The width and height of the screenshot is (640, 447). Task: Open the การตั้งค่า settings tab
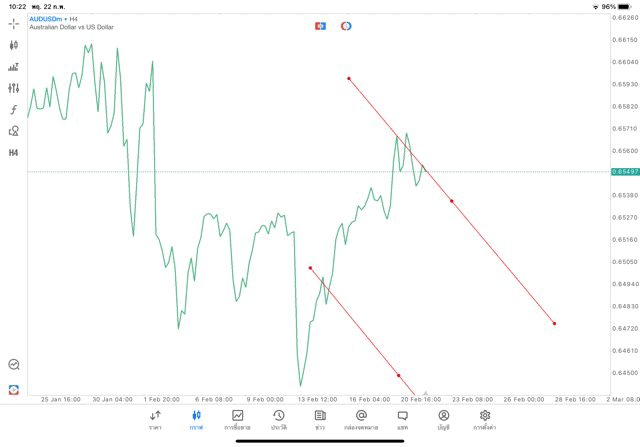pos(485,420)
